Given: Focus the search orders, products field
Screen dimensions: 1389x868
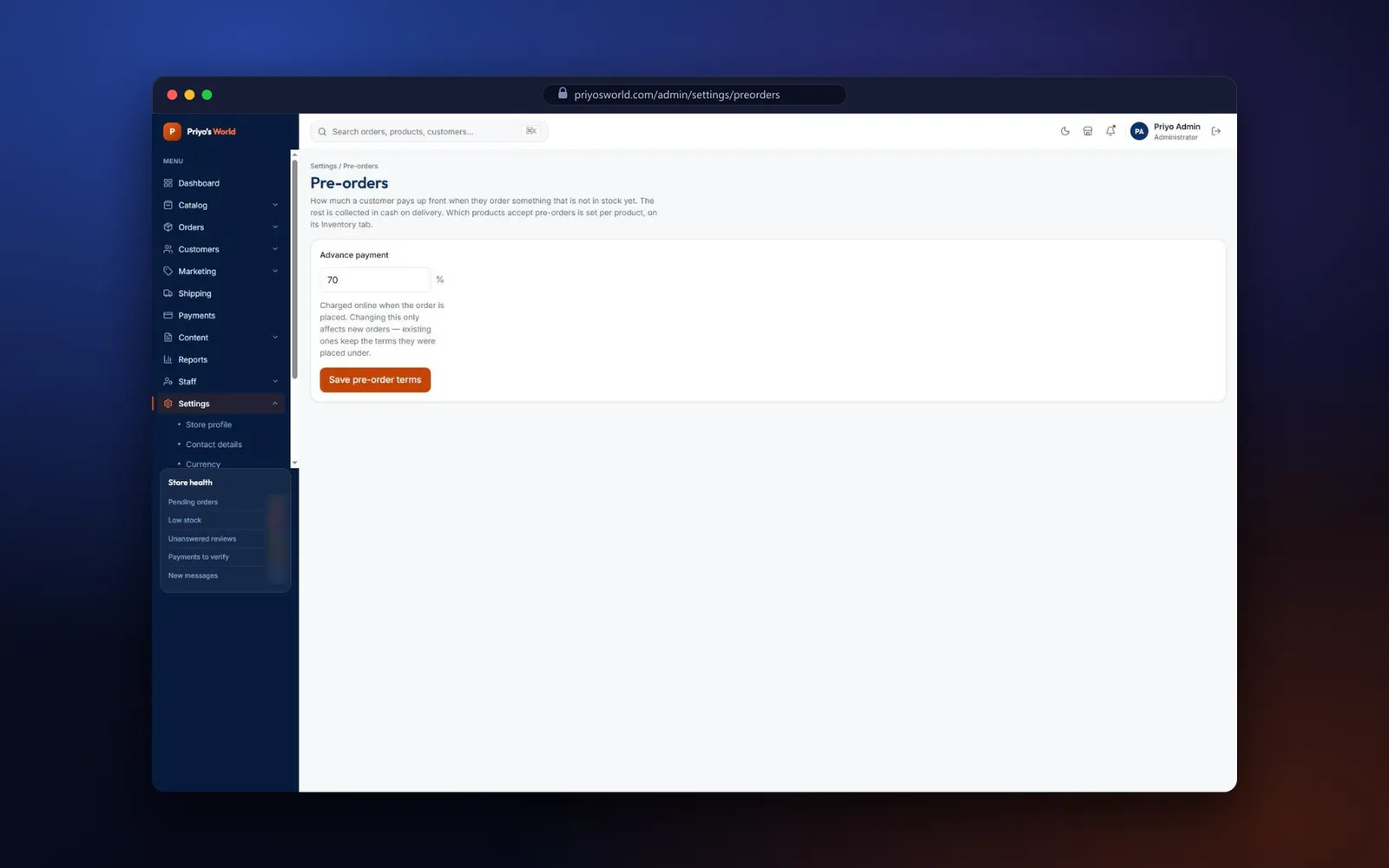Looking at the screenshot, I should (429, 132).
